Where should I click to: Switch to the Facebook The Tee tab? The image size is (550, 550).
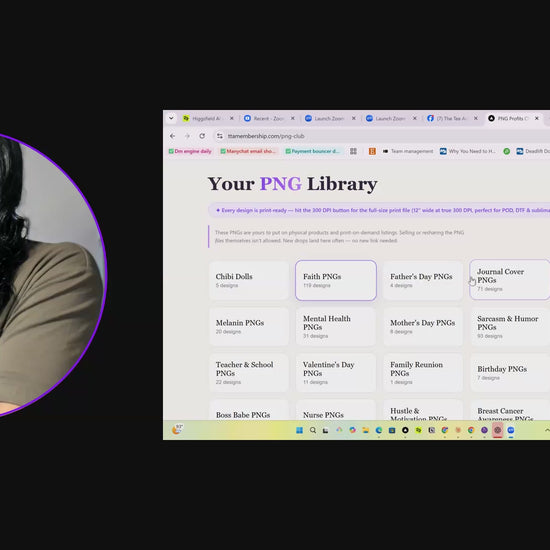451,119
